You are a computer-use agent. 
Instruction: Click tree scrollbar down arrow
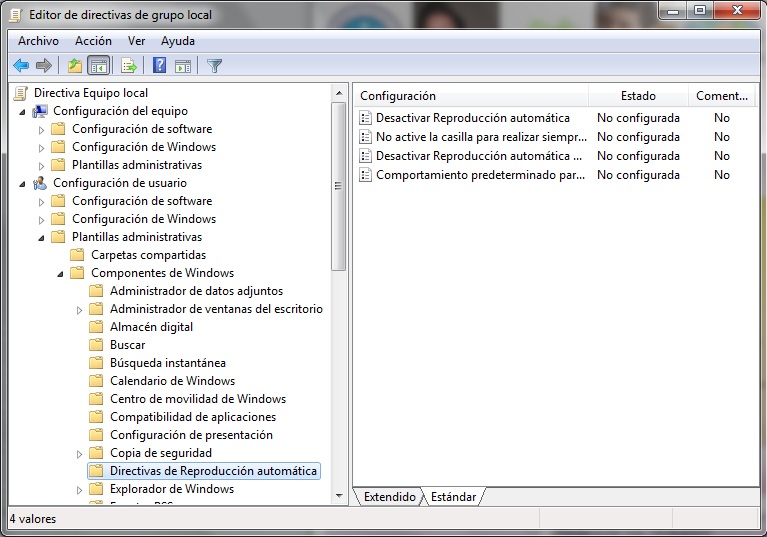tap(339, 496)
